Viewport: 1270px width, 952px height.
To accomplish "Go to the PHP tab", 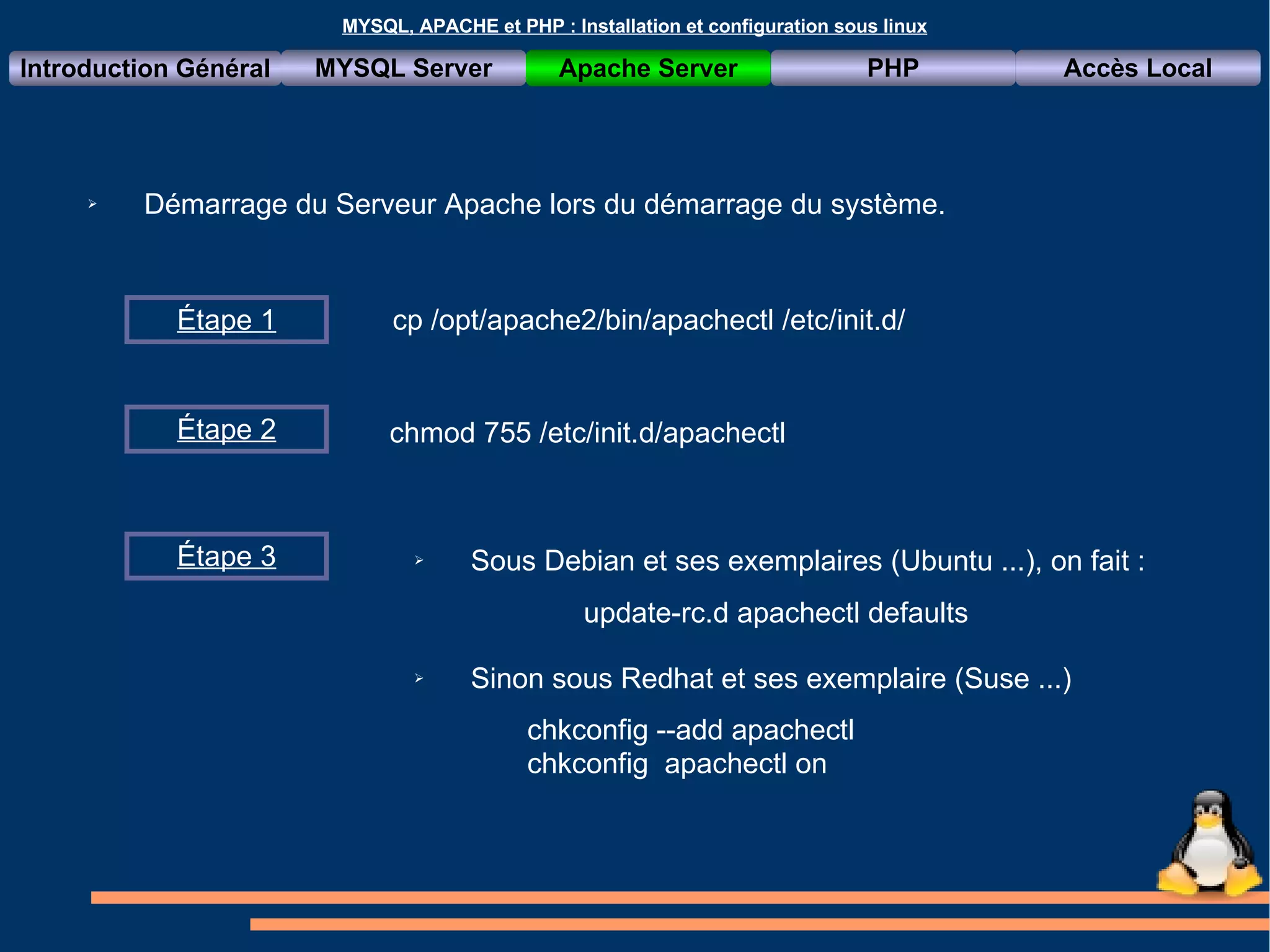I will (x=893, y=68).
